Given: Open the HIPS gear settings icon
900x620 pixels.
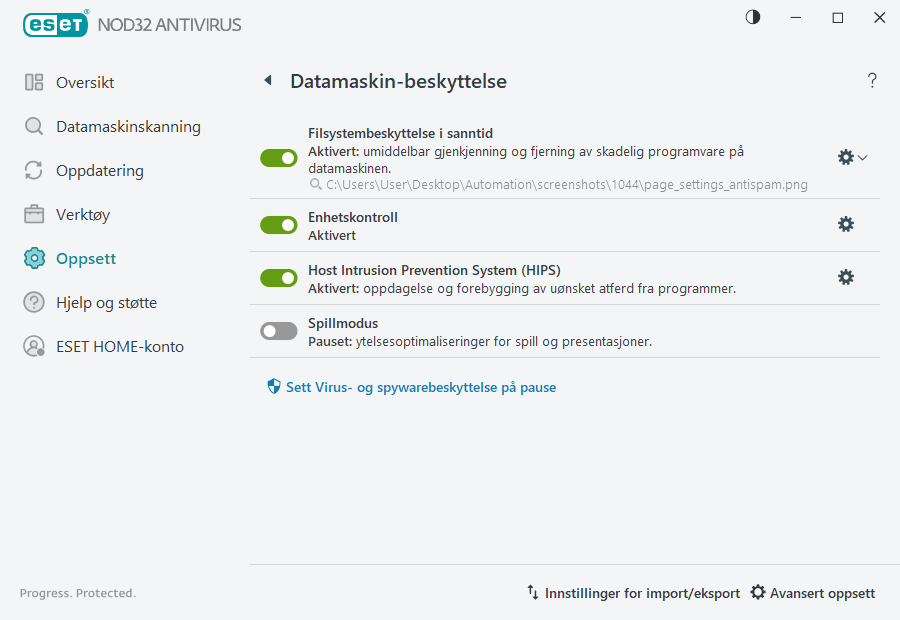Looking at the screenshot, I should click(x=846, y=277).
